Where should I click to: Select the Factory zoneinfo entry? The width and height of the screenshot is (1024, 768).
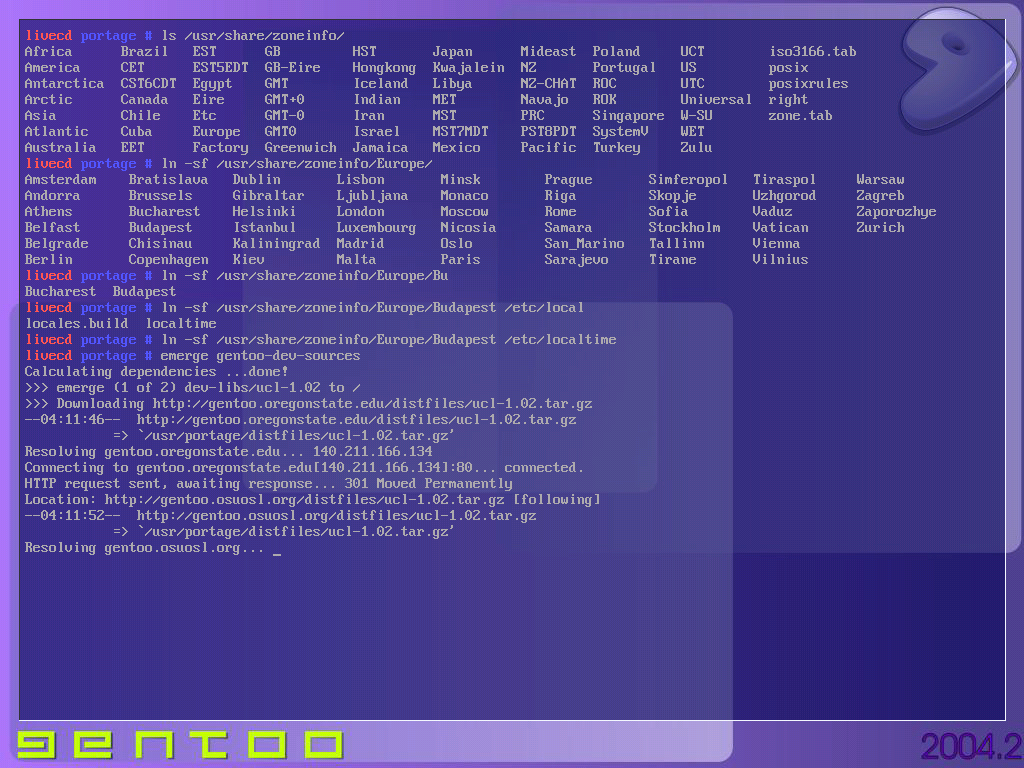coord(220,148)
